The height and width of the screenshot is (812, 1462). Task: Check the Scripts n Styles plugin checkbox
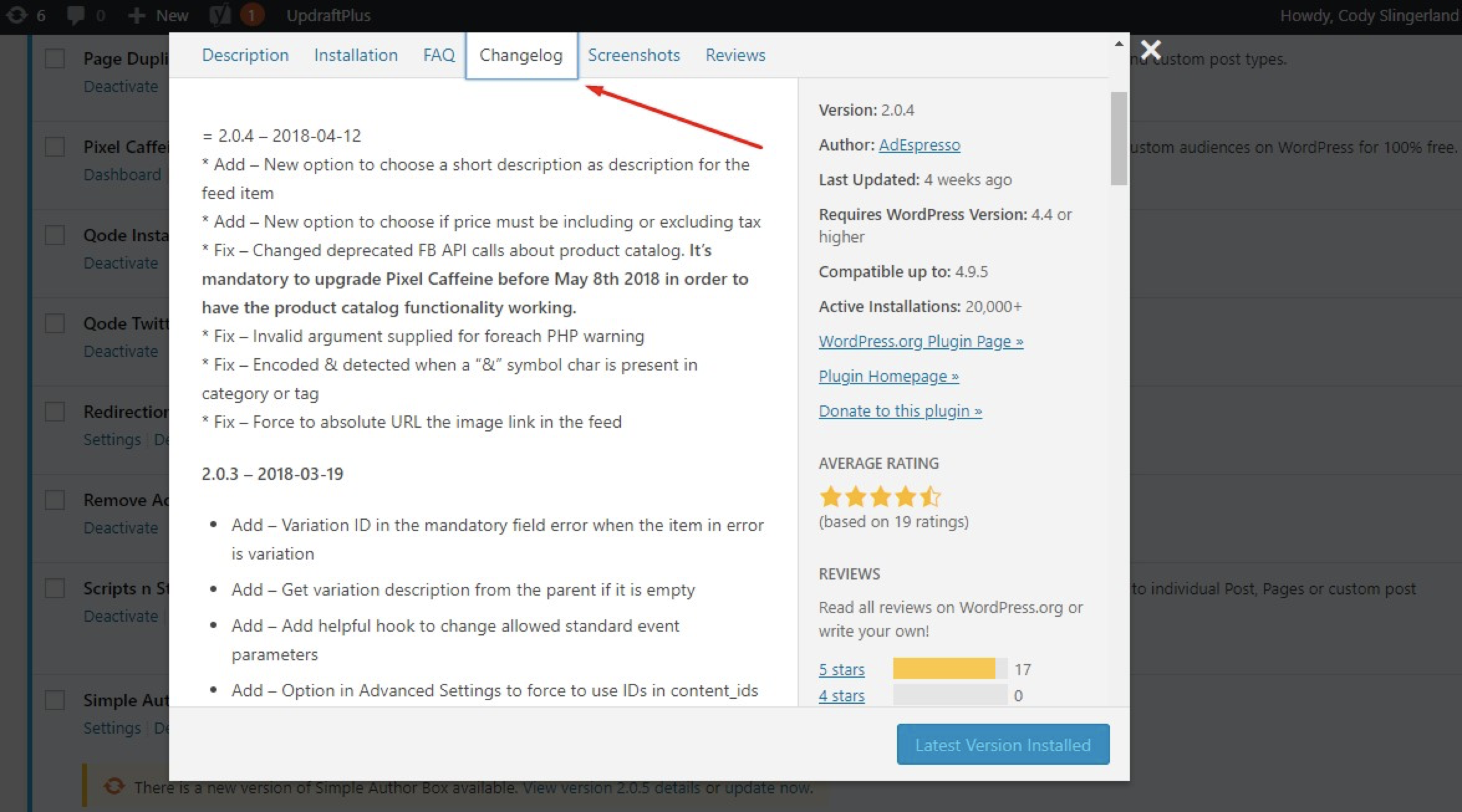tap(55, 589)
